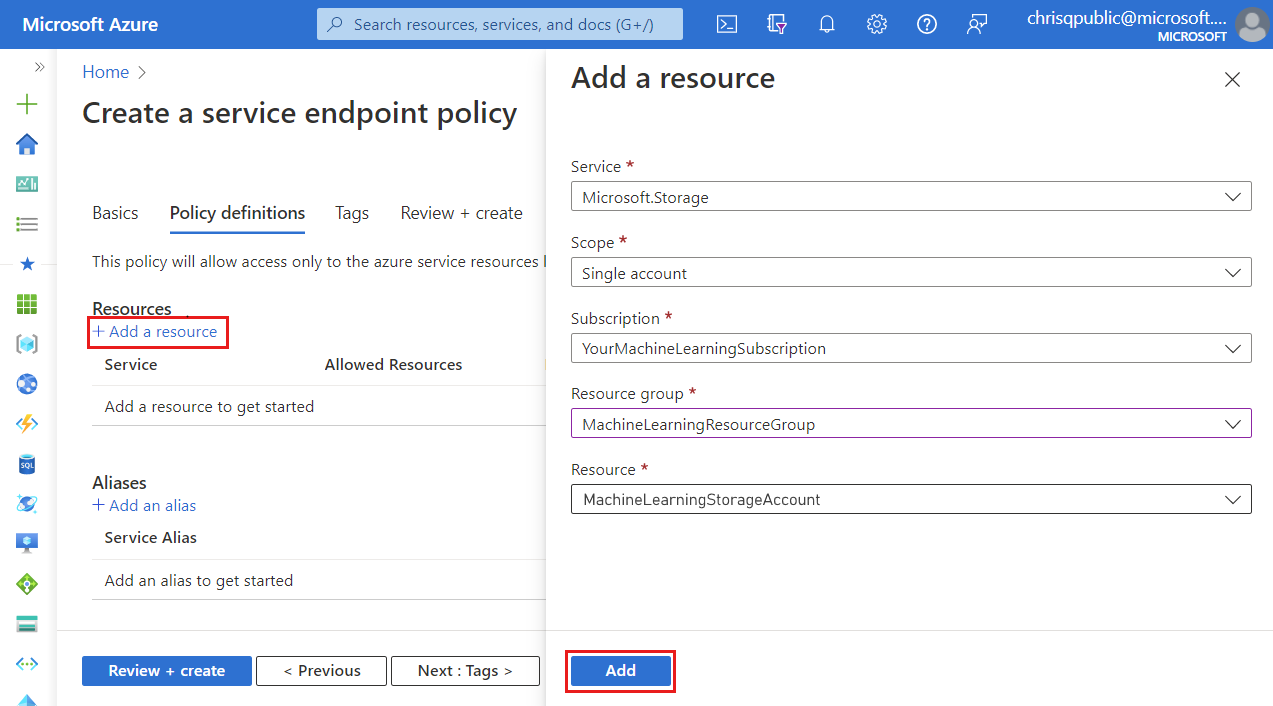Screen dimensions: 1273x706
Task: Go to Home in the left sidebar
Action: point(27,145)
